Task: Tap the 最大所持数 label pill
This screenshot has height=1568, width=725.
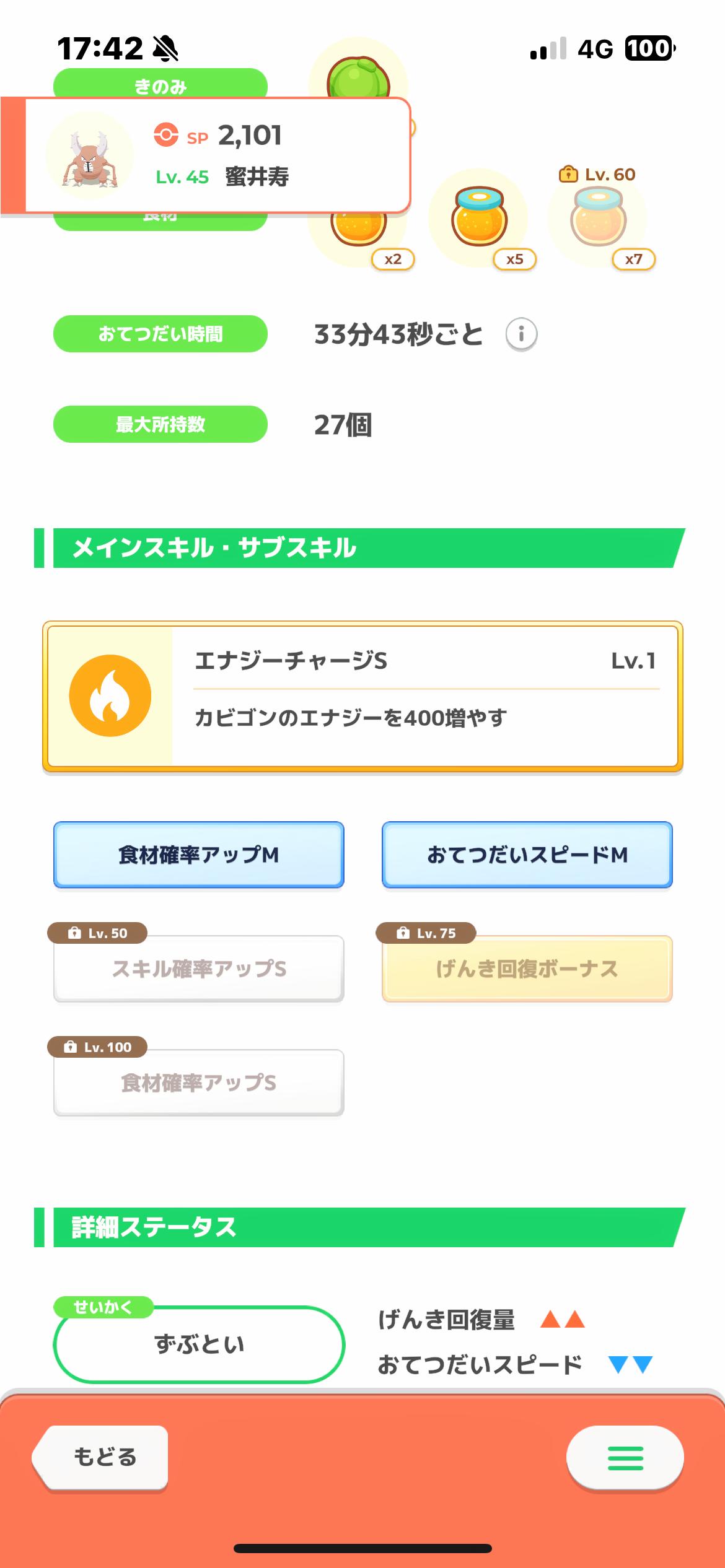Action: [160, 424]
